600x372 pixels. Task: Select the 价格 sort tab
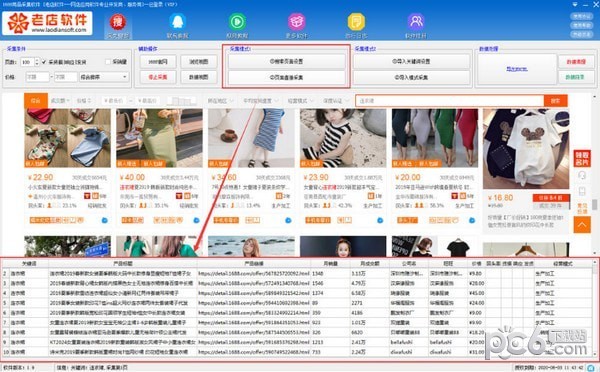coord(84,101)
